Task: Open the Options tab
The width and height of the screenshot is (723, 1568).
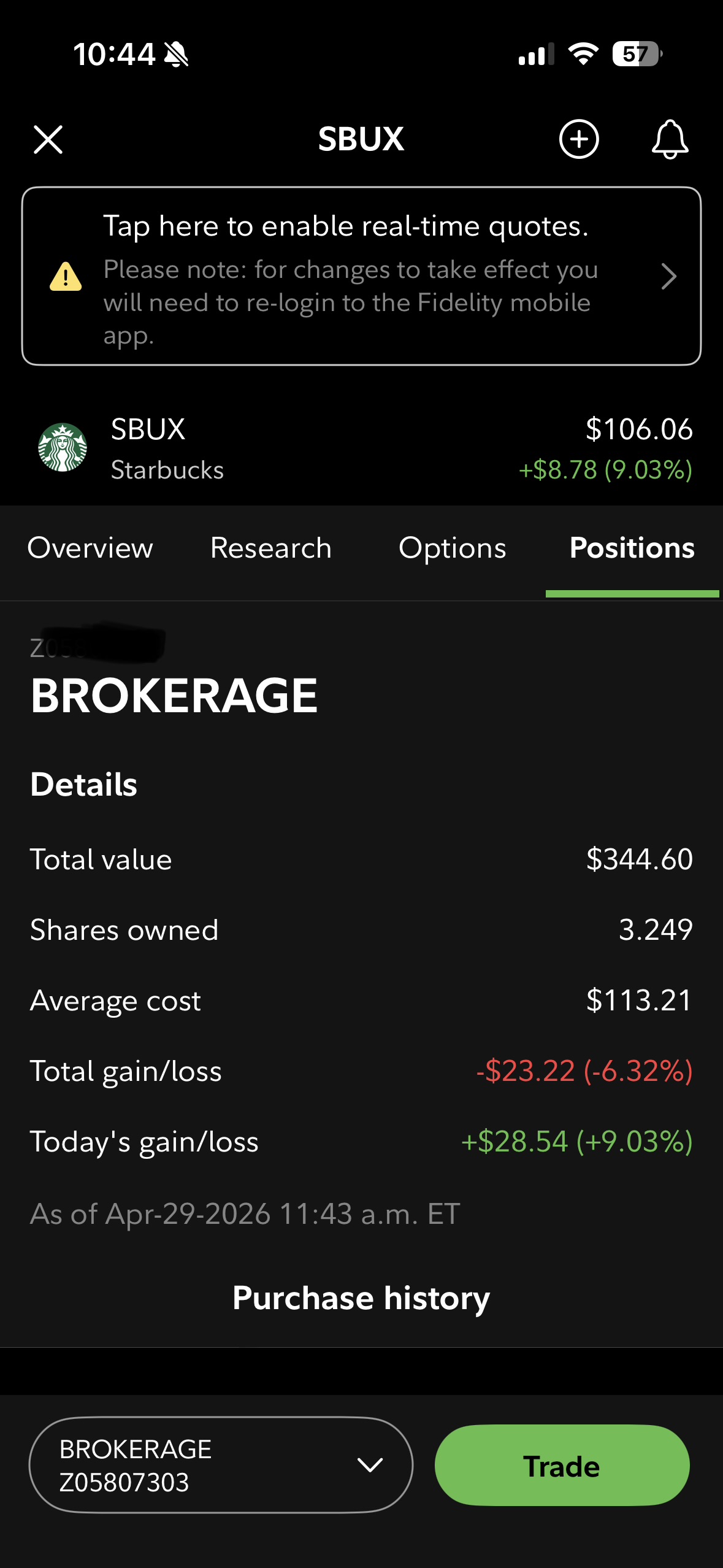Action: (x=453, y=548)
